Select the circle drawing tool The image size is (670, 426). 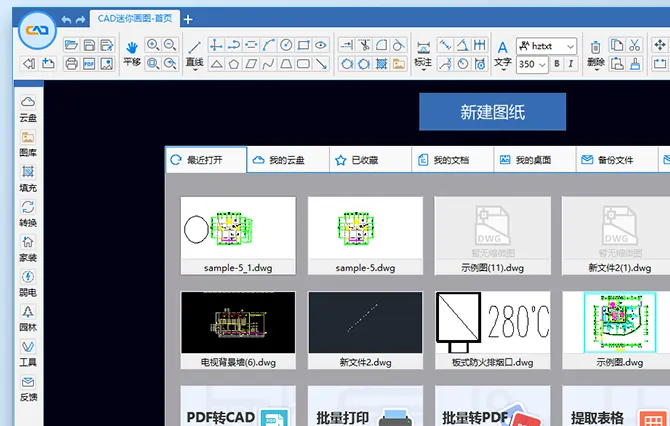[x=286, y=45]
